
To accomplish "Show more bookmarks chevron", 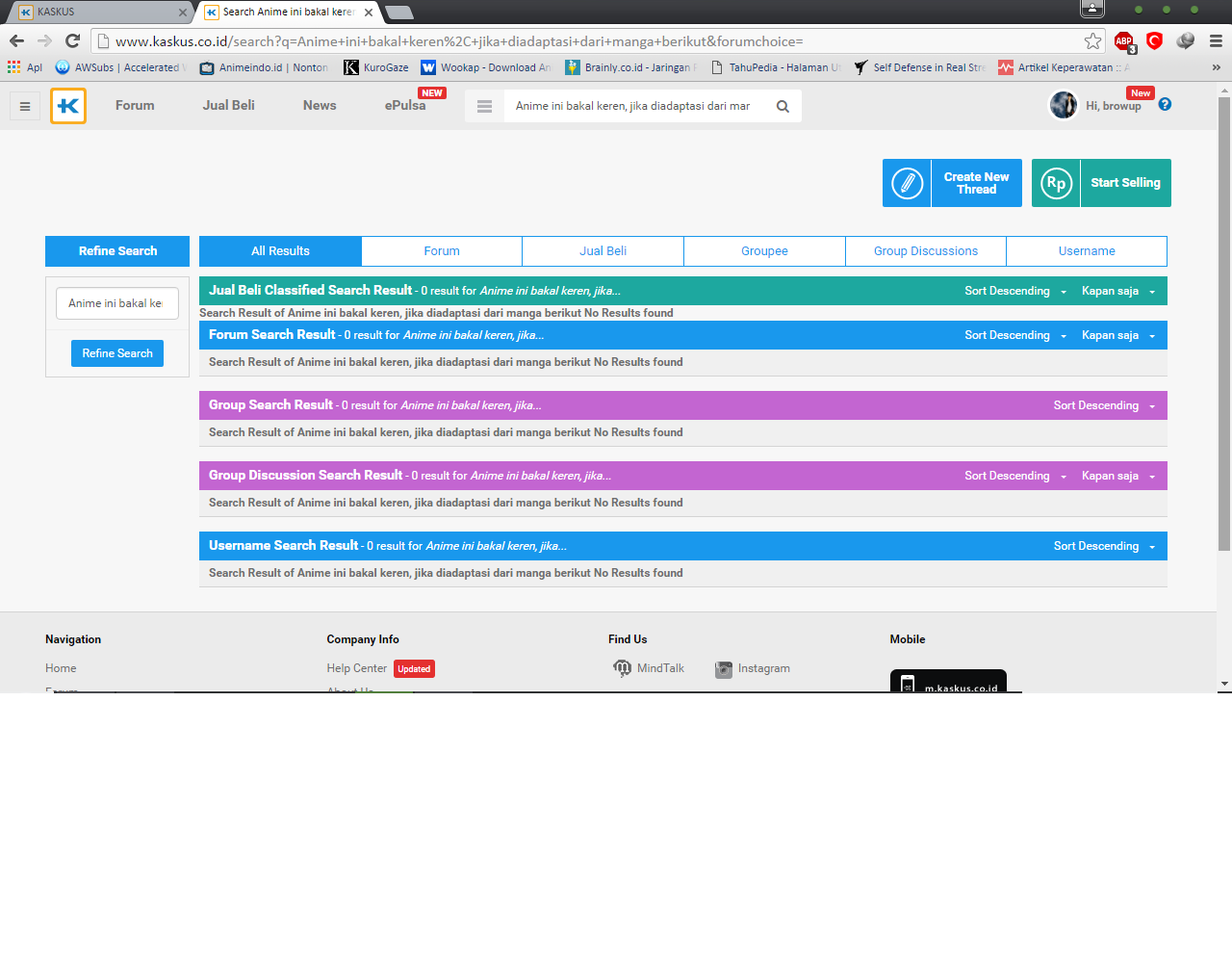I will pos(1216,67).
